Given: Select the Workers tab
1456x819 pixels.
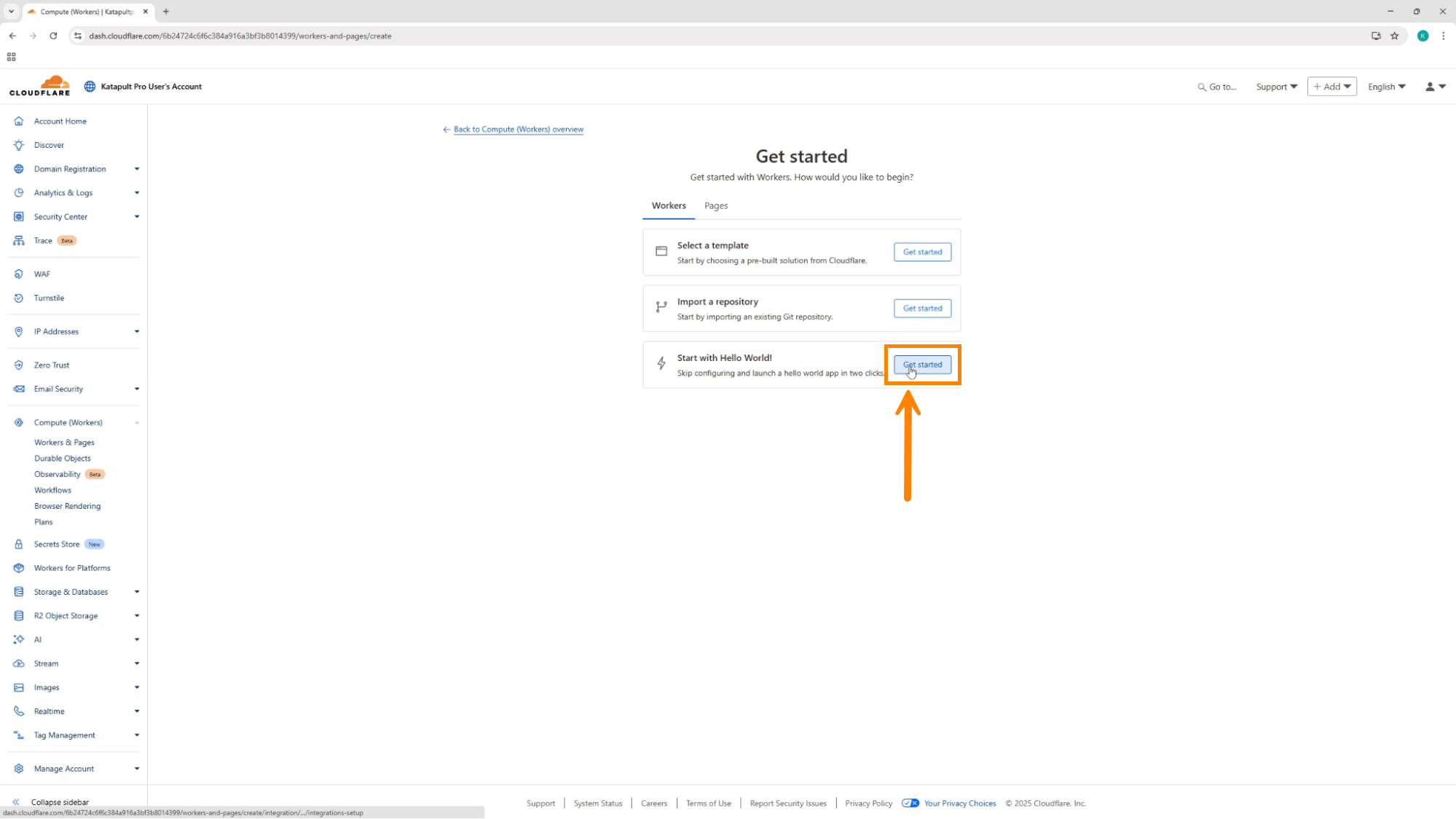Looking at the screenshot, I should pyautogui.click(x=668, y=206).
